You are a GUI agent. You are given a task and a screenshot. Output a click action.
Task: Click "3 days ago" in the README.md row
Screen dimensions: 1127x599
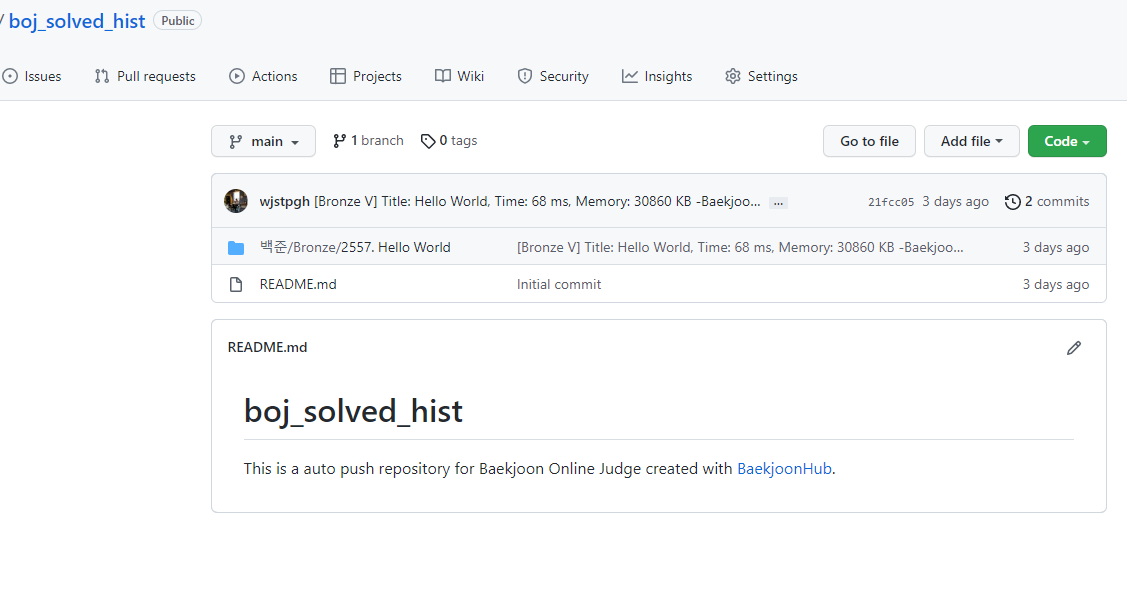[1056, 284]
